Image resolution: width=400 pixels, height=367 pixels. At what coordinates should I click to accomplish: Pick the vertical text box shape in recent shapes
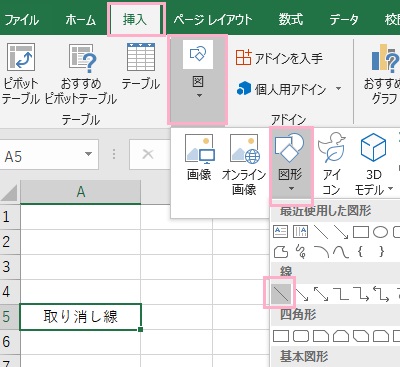[x=300, y=232]
